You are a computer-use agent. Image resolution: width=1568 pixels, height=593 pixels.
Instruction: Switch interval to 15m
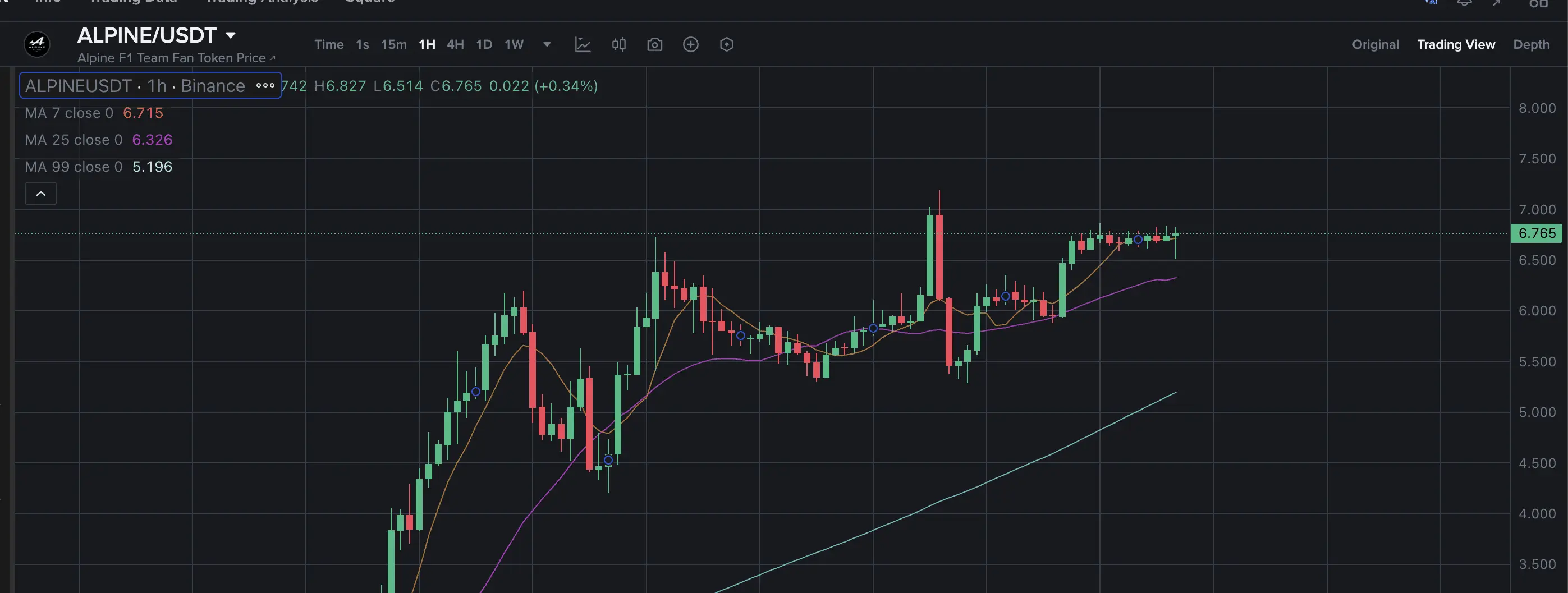pyautogui.click(x=394, y=44)
